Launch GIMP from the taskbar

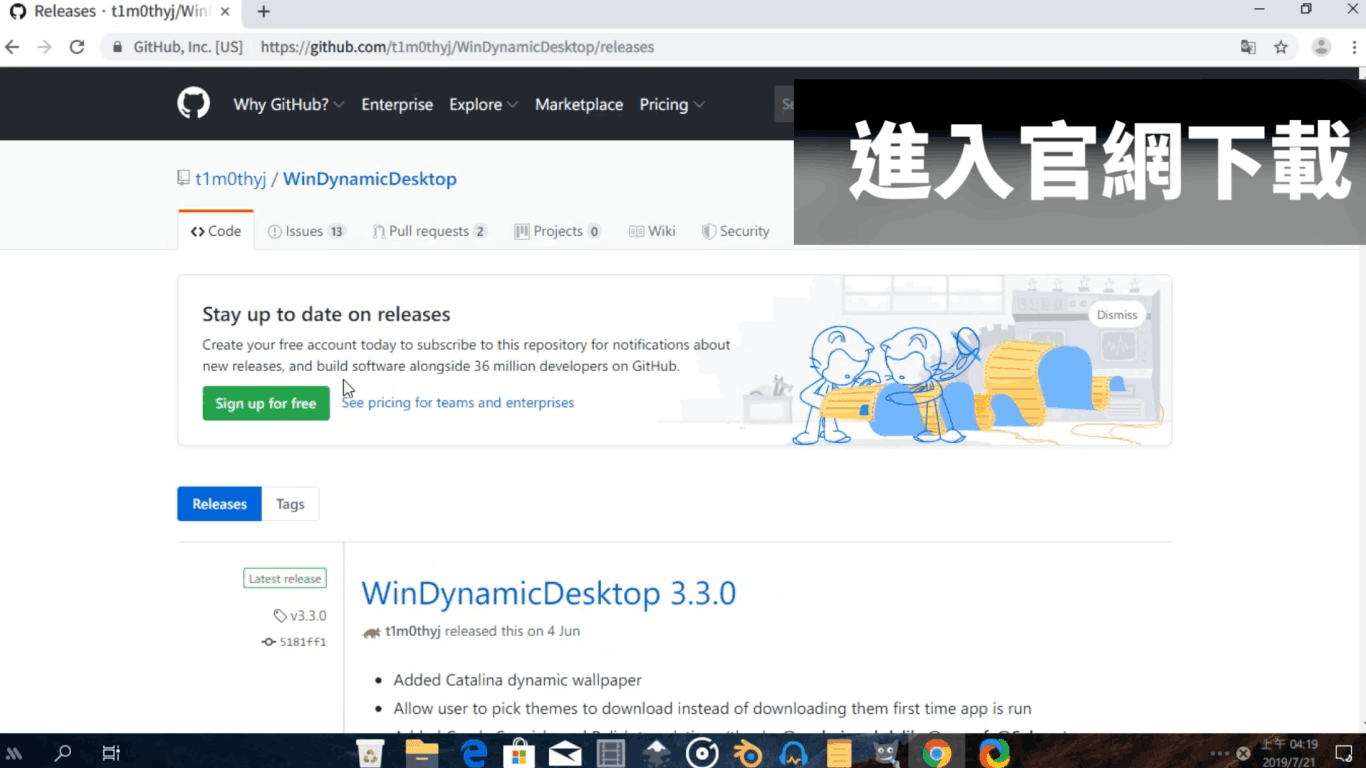(886, 753)
